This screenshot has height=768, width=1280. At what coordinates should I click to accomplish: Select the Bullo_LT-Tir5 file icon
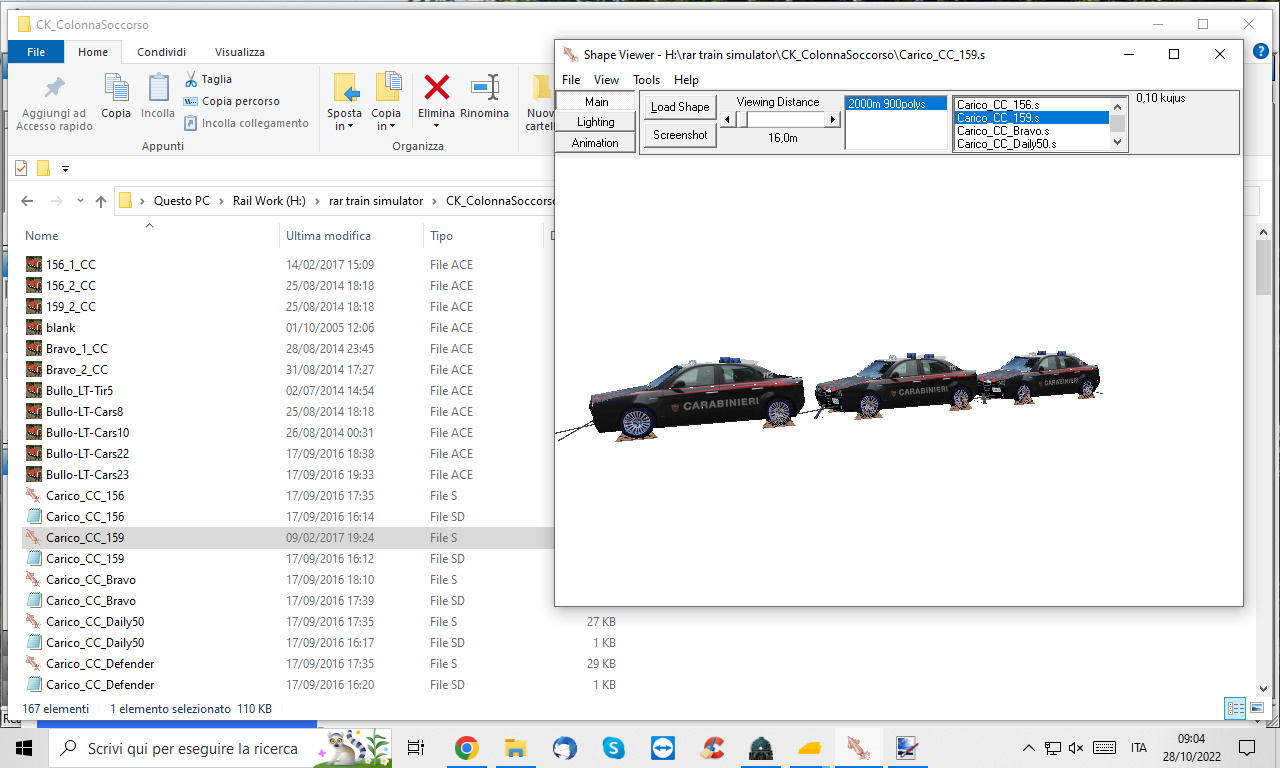34,391
